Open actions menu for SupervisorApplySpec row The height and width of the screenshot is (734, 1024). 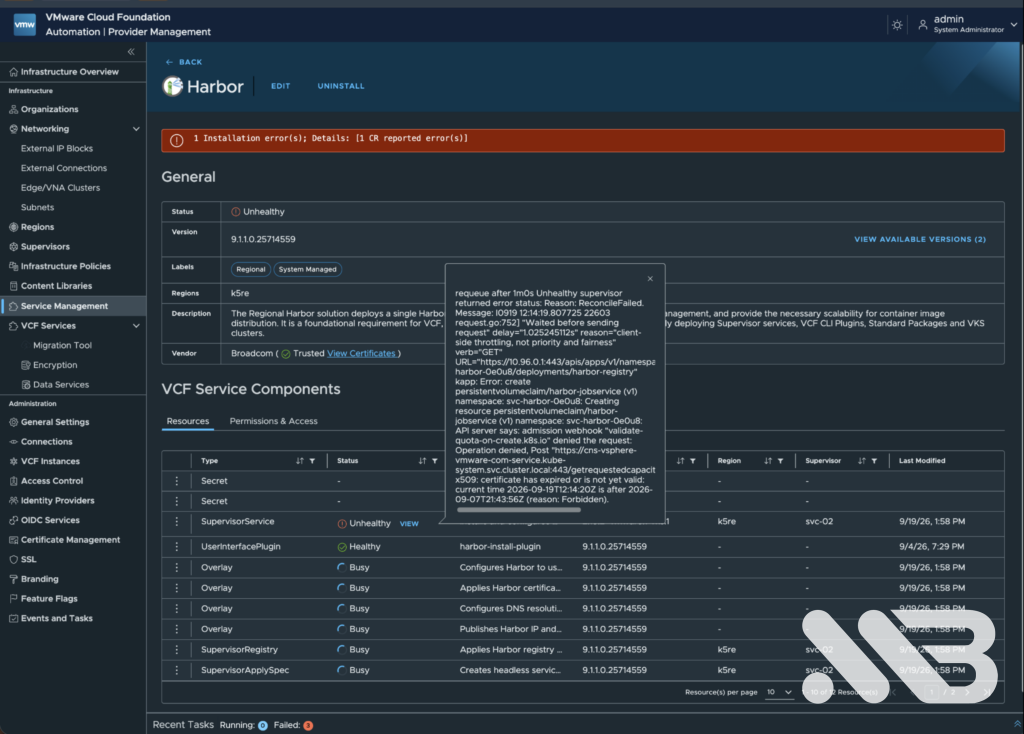pos(176,670)
